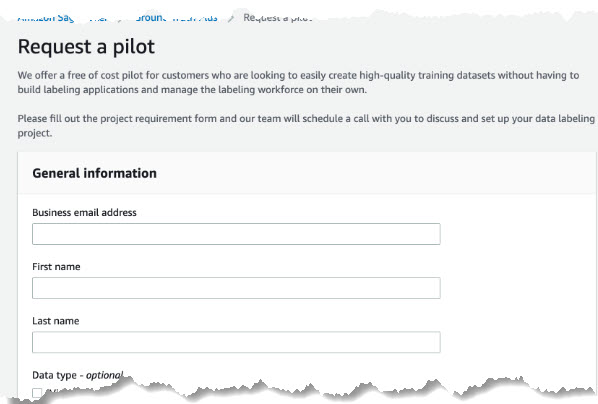Click the Business email address label

84,212
